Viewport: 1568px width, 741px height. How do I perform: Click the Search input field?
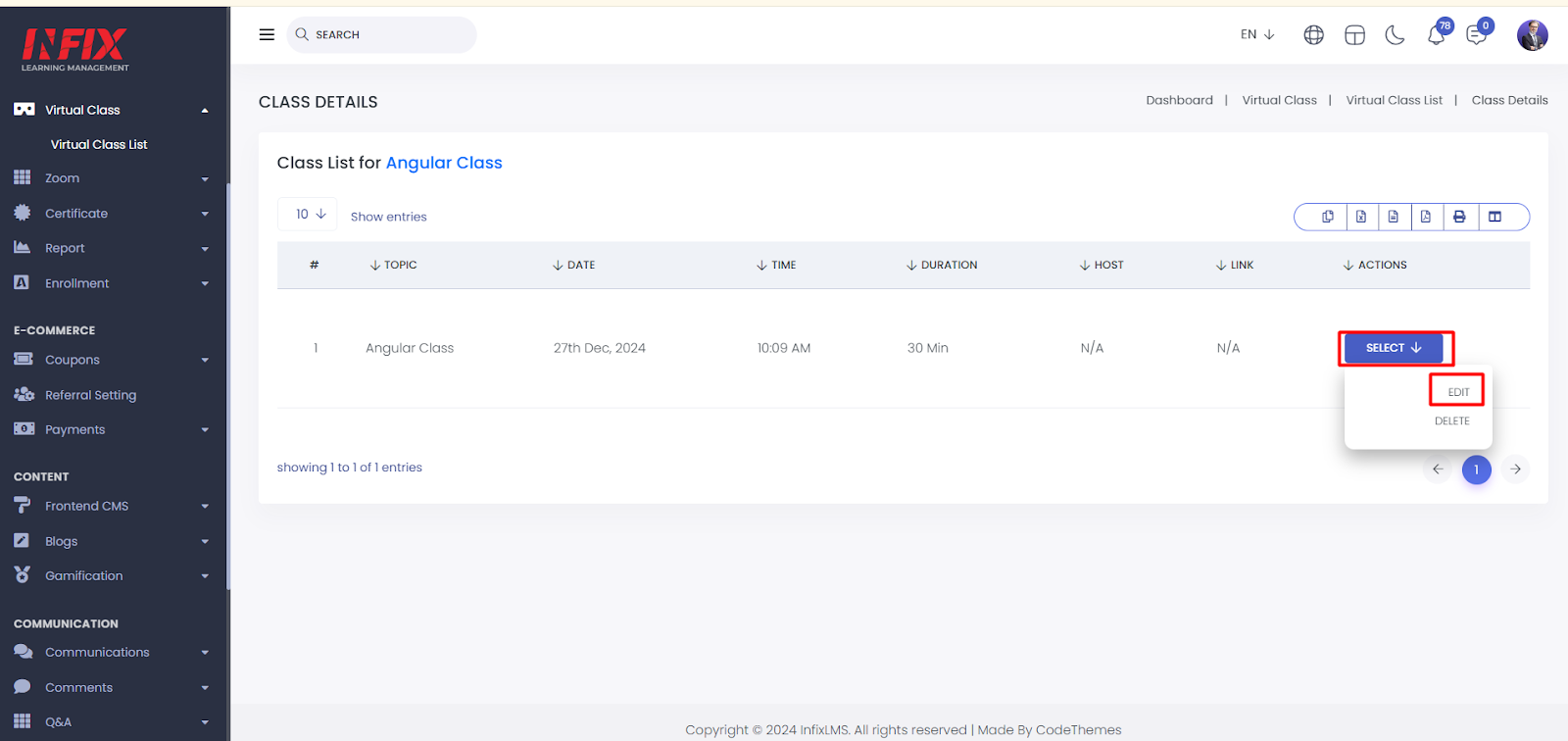(382, 34)
